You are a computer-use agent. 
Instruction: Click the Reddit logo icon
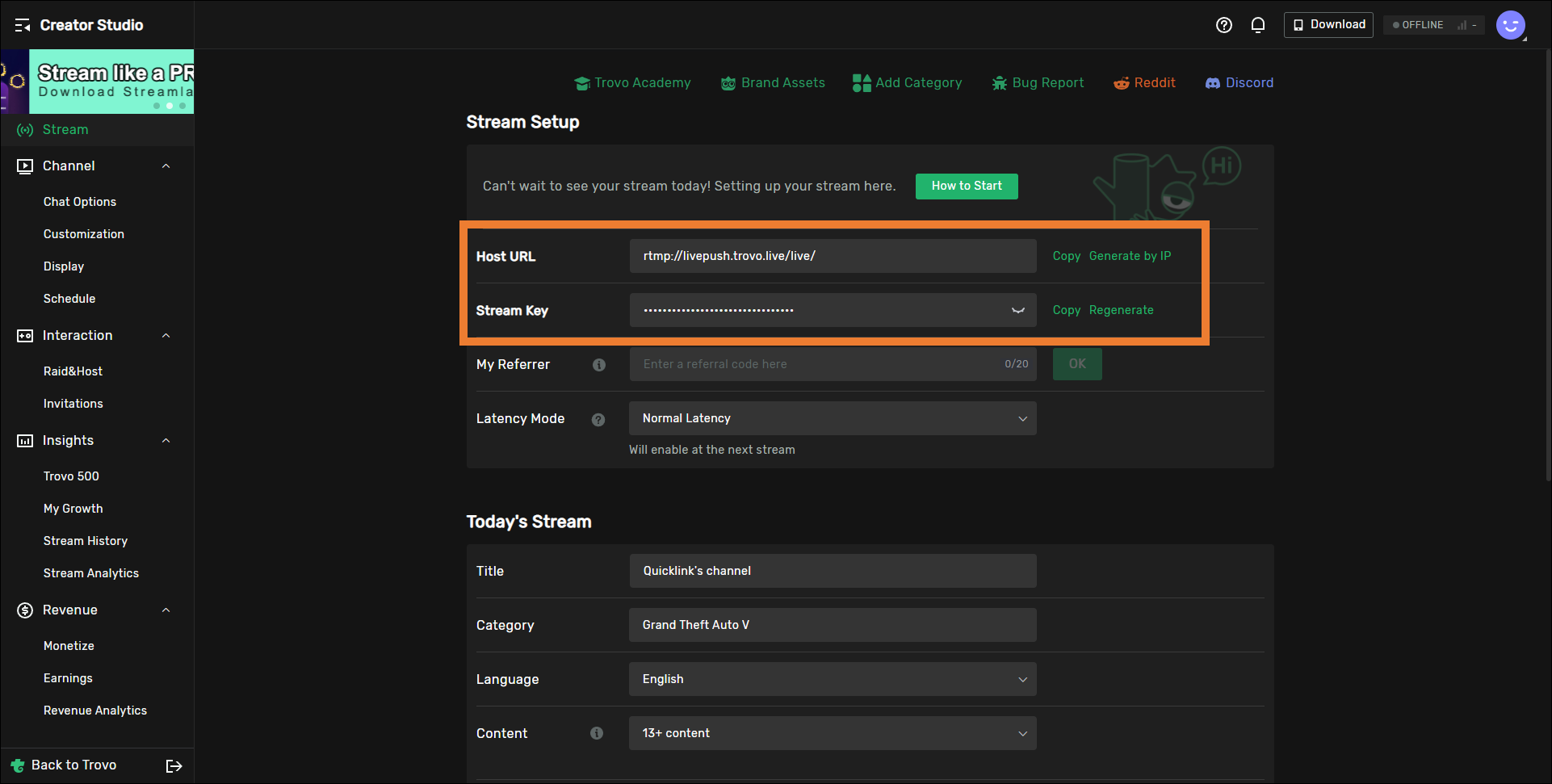click(1122, 83)
